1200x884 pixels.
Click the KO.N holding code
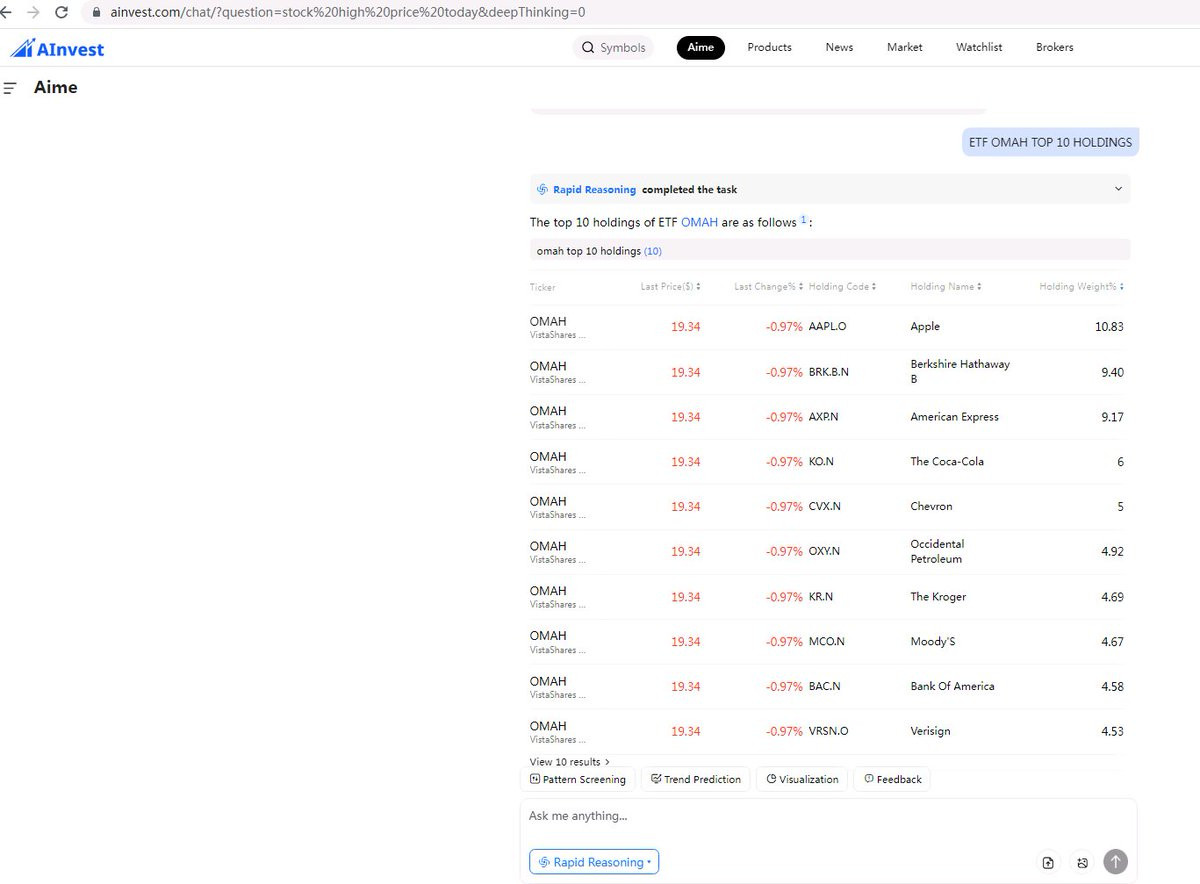(x=821, y=462)
